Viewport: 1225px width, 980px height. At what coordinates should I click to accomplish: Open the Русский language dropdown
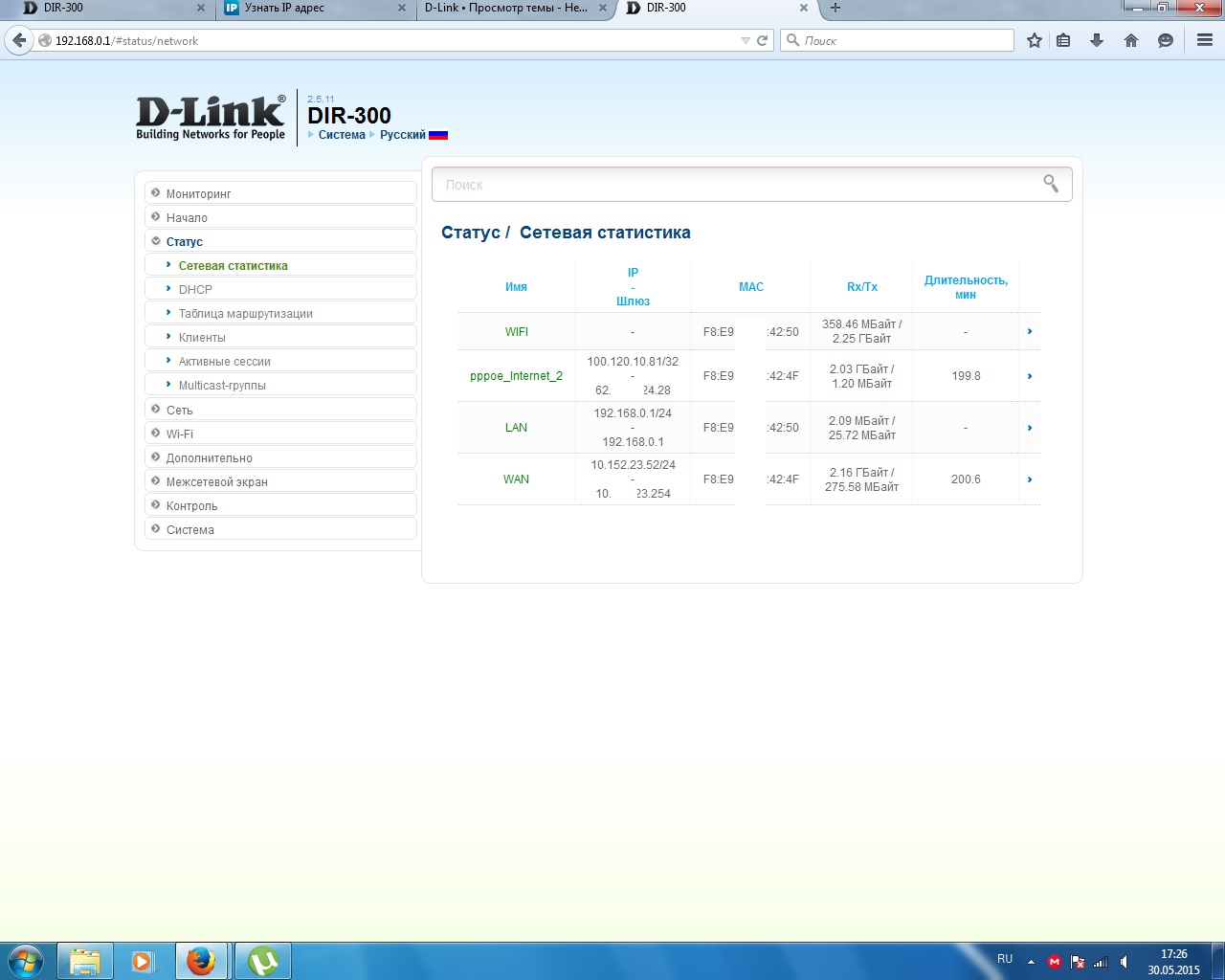tap(402, 135)
